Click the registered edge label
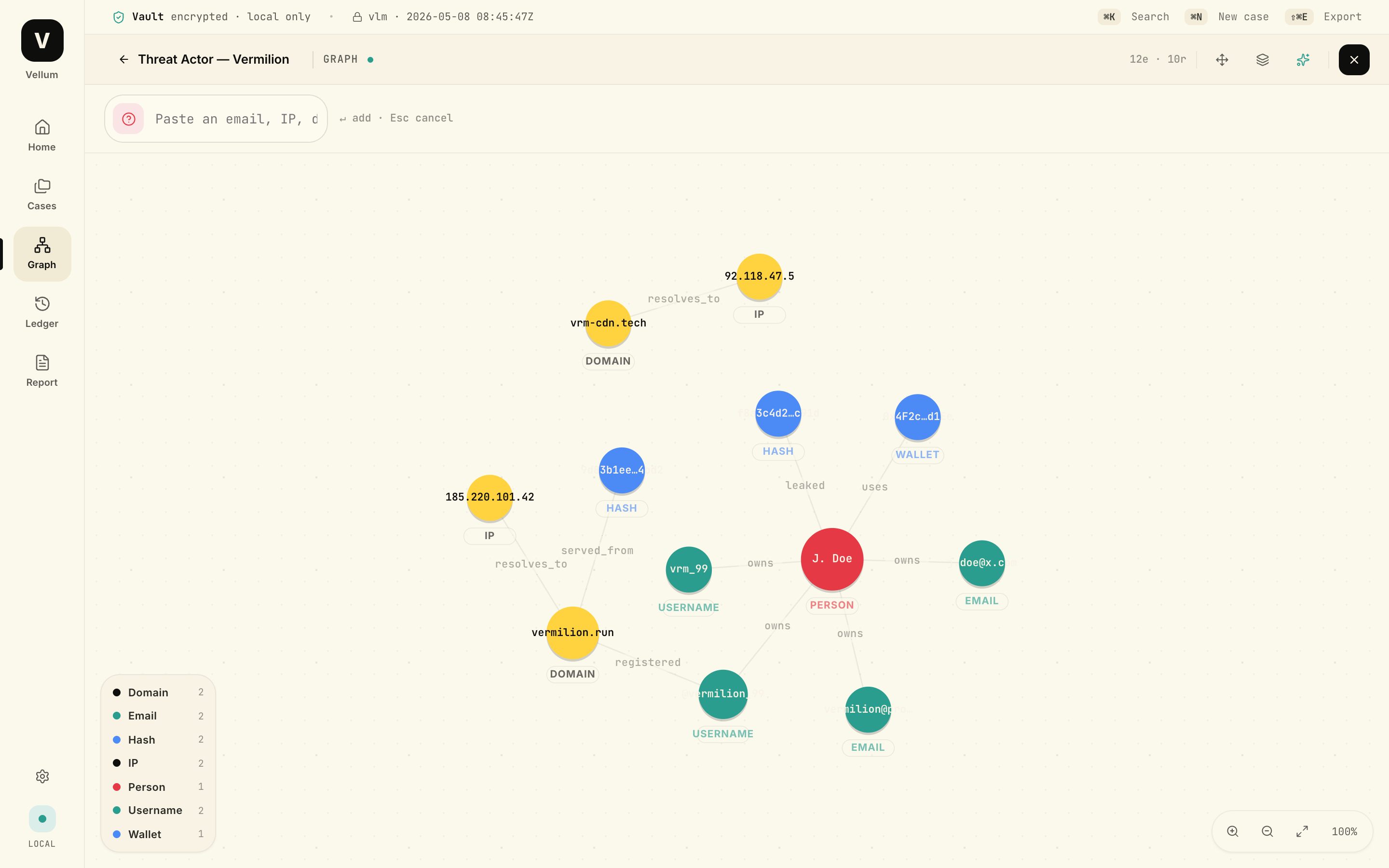This screenshot has height=868, width=1389. tap(647, 663)
